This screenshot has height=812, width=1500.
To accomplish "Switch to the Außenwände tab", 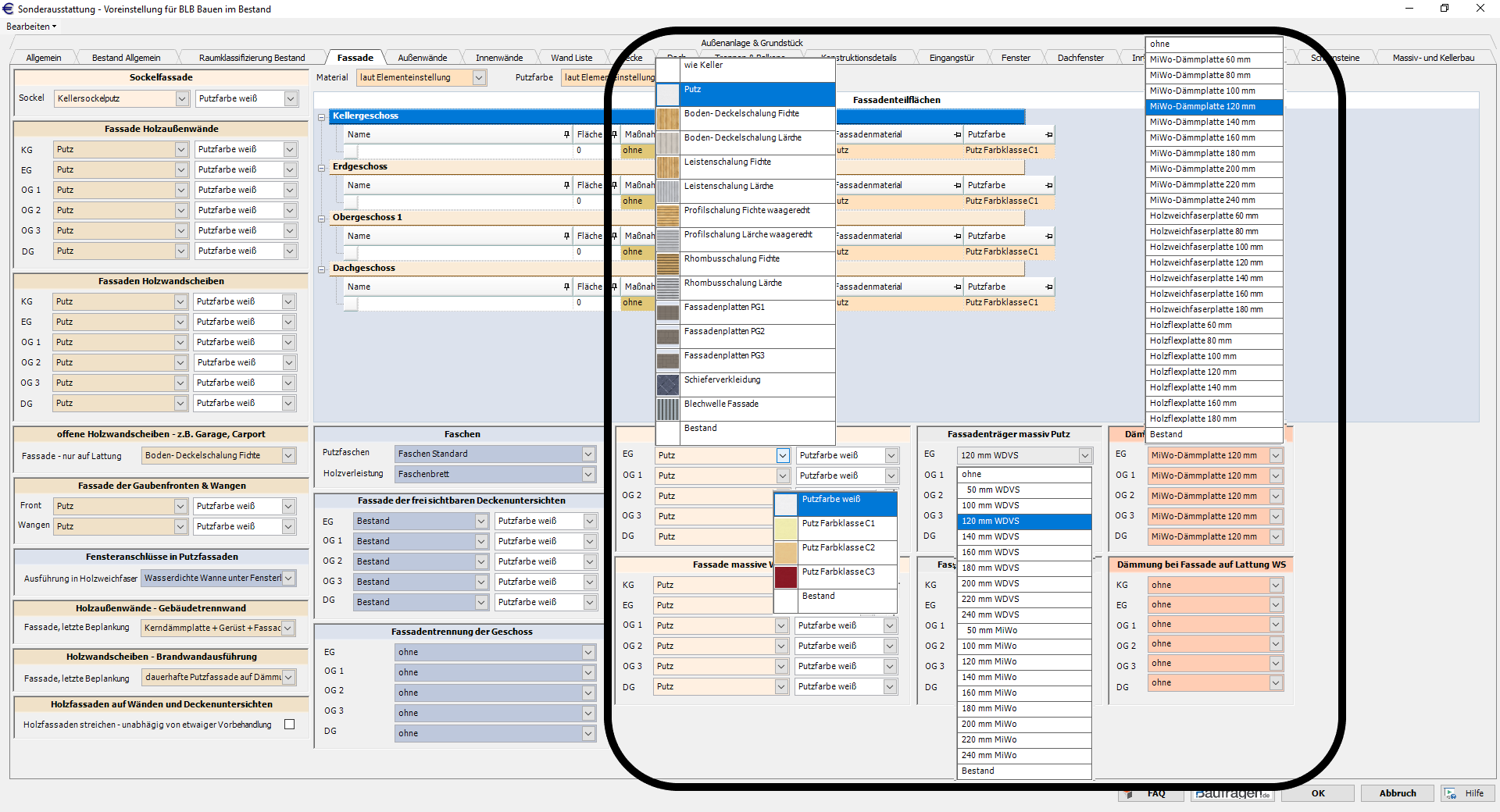I will tap(422, 58).
